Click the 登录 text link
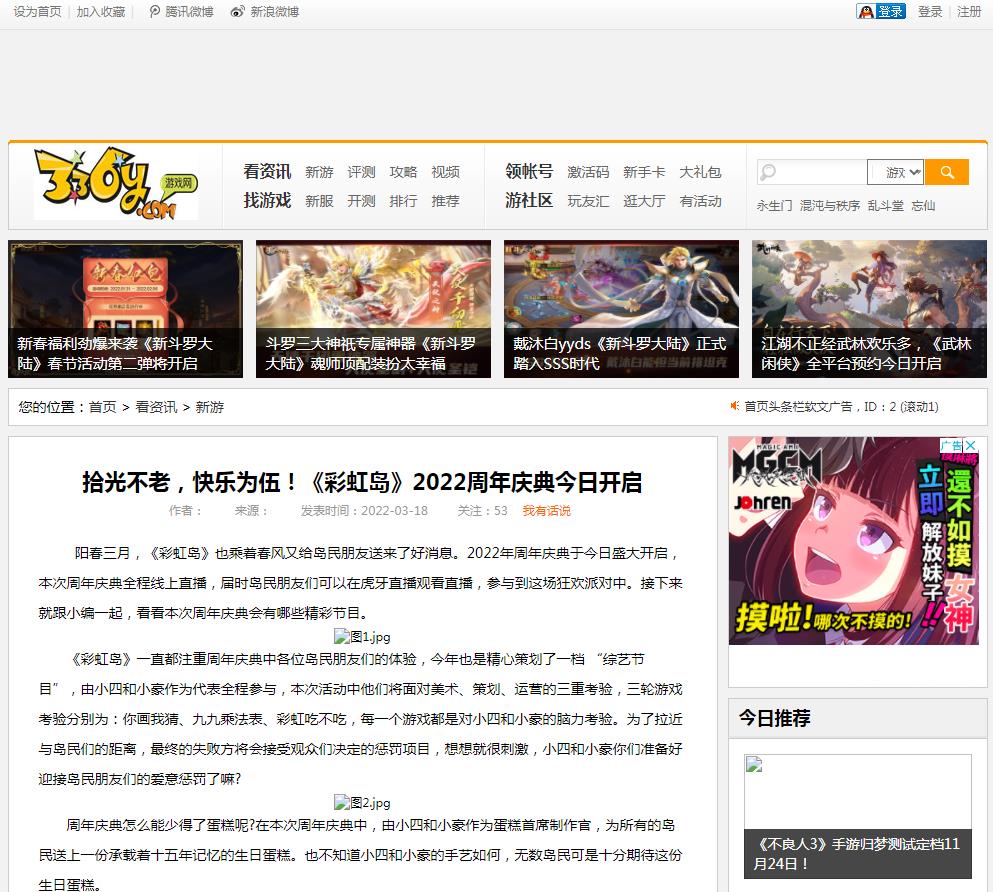The width and height of the screenshot is (993, 892). pos(930,11)
